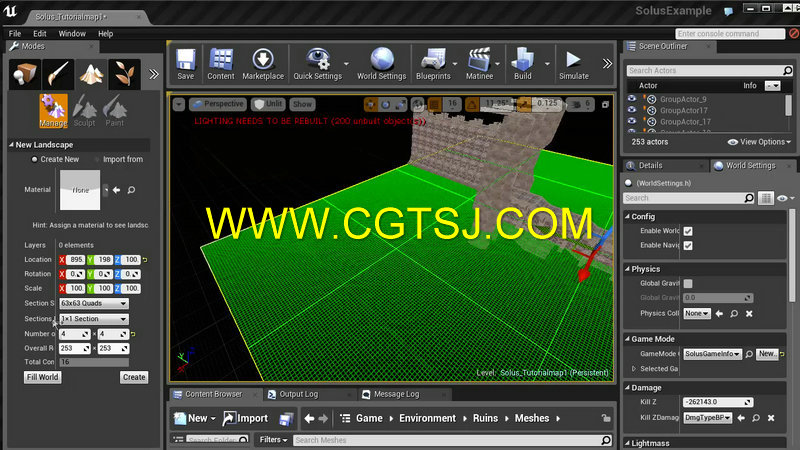The image size is (800, 450).
Task: Open Section Size 63x63 Quads dropdown
Action: tap(94, 303)
